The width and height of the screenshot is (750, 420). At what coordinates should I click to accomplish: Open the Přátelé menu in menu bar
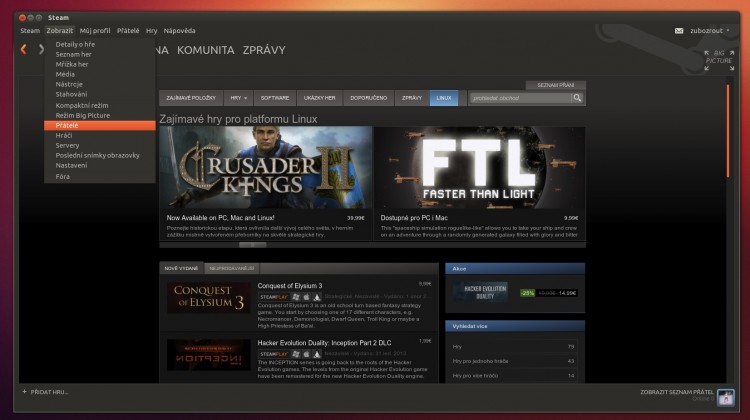point(128,31)
